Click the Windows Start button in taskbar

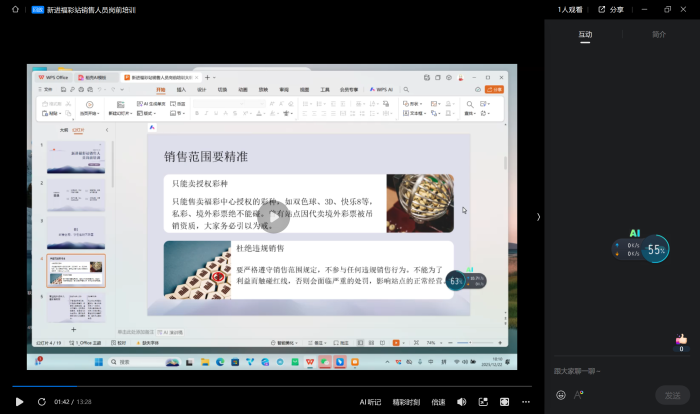99,362
